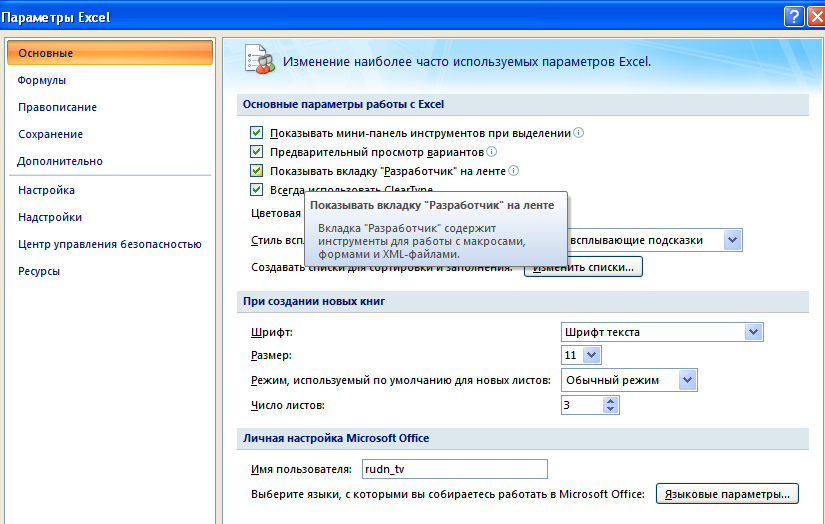Click the Имя пользователя text field
Viewport: 825px width, 524px height.
pyautogui.click(x=455, y=469)
